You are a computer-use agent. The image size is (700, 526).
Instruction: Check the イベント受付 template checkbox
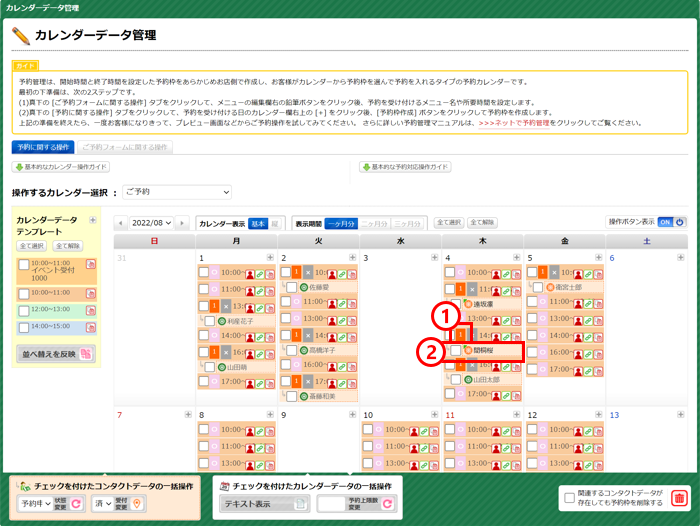(24, 264)
